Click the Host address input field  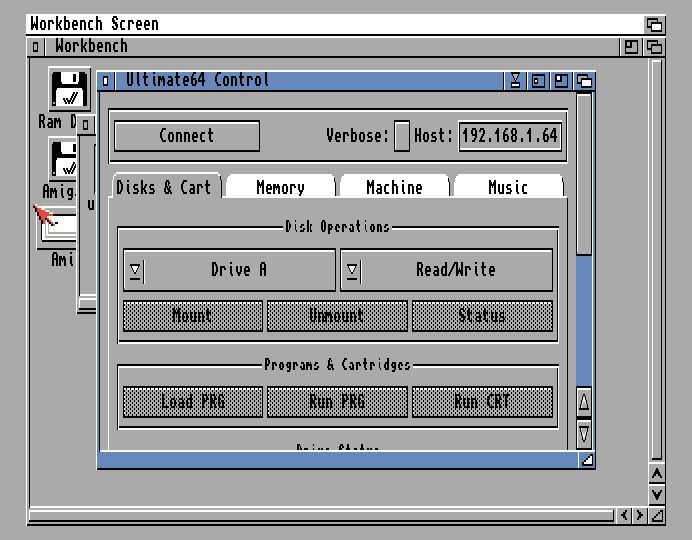pos(510,136)
